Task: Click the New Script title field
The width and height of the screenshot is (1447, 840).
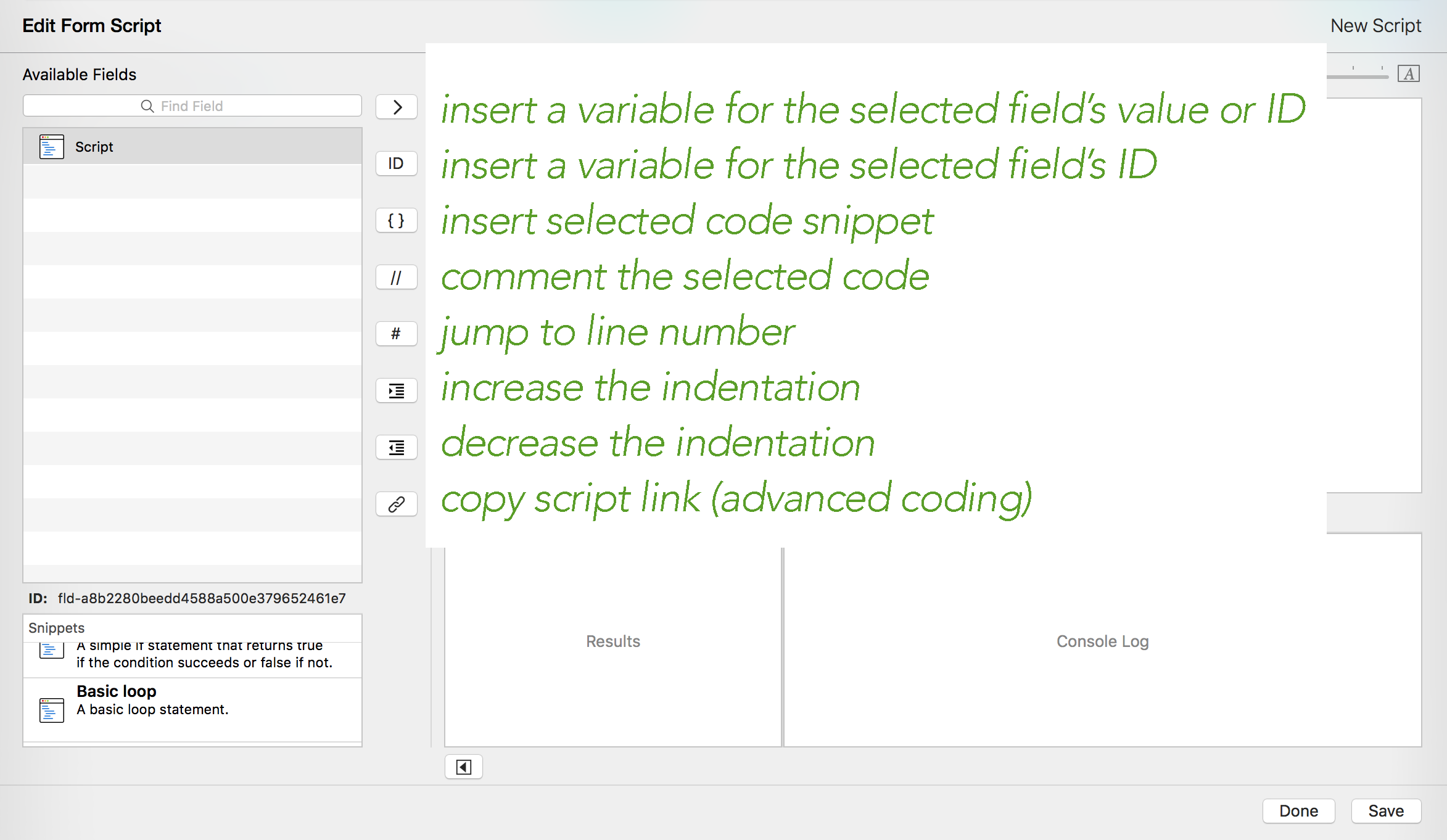Action: point(1375,26)
